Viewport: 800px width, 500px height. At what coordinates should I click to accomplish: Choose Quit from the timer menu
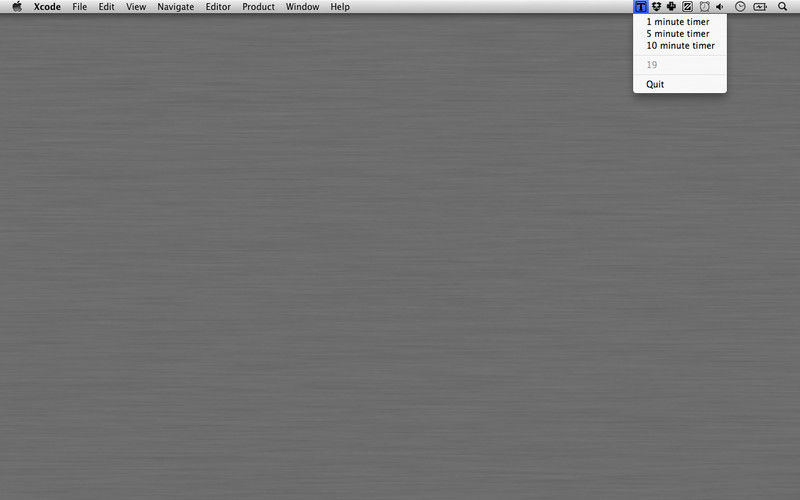point(680,84)
